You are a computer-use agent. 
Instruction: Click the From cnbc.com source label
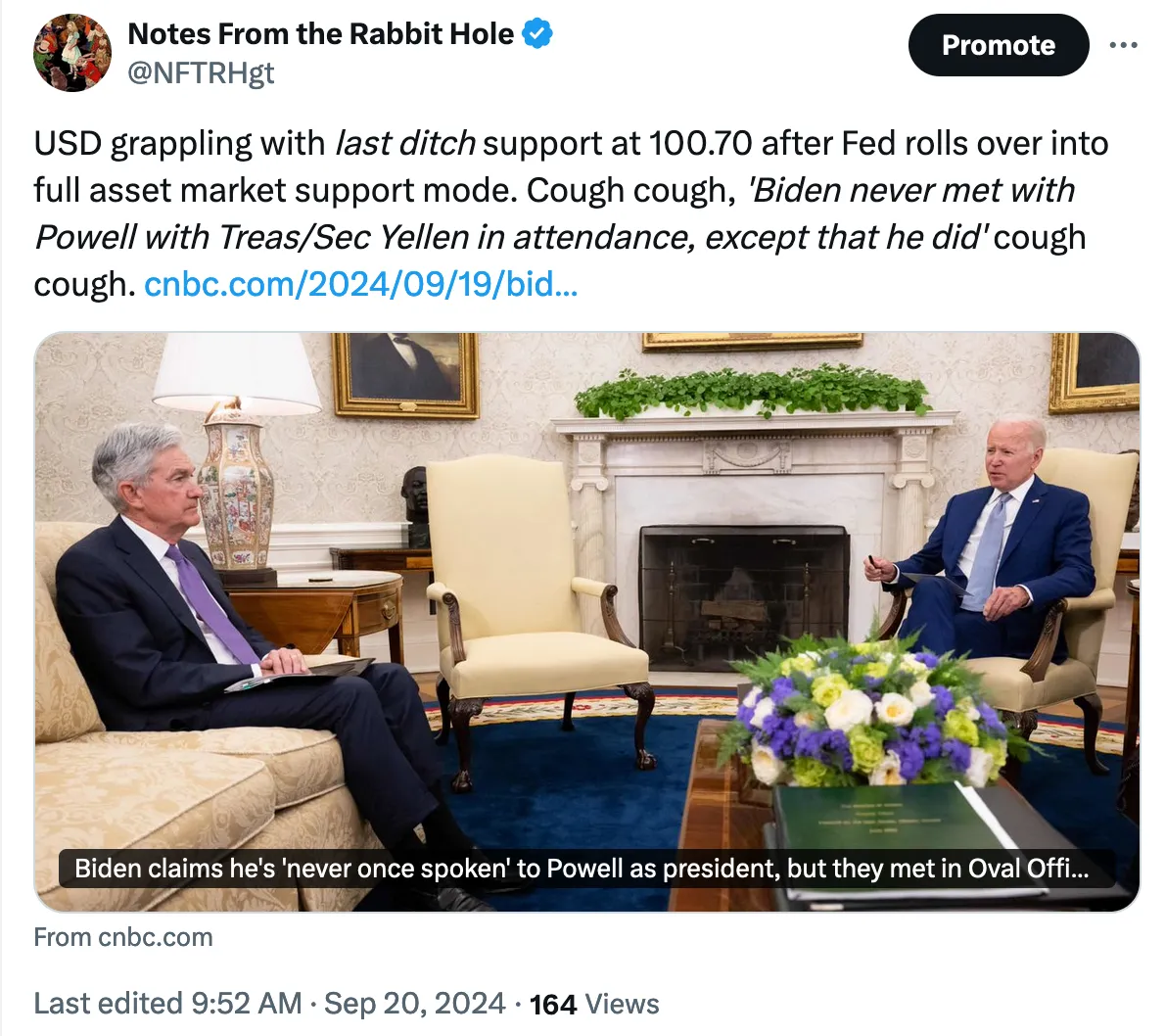click(x=123, y=937)
